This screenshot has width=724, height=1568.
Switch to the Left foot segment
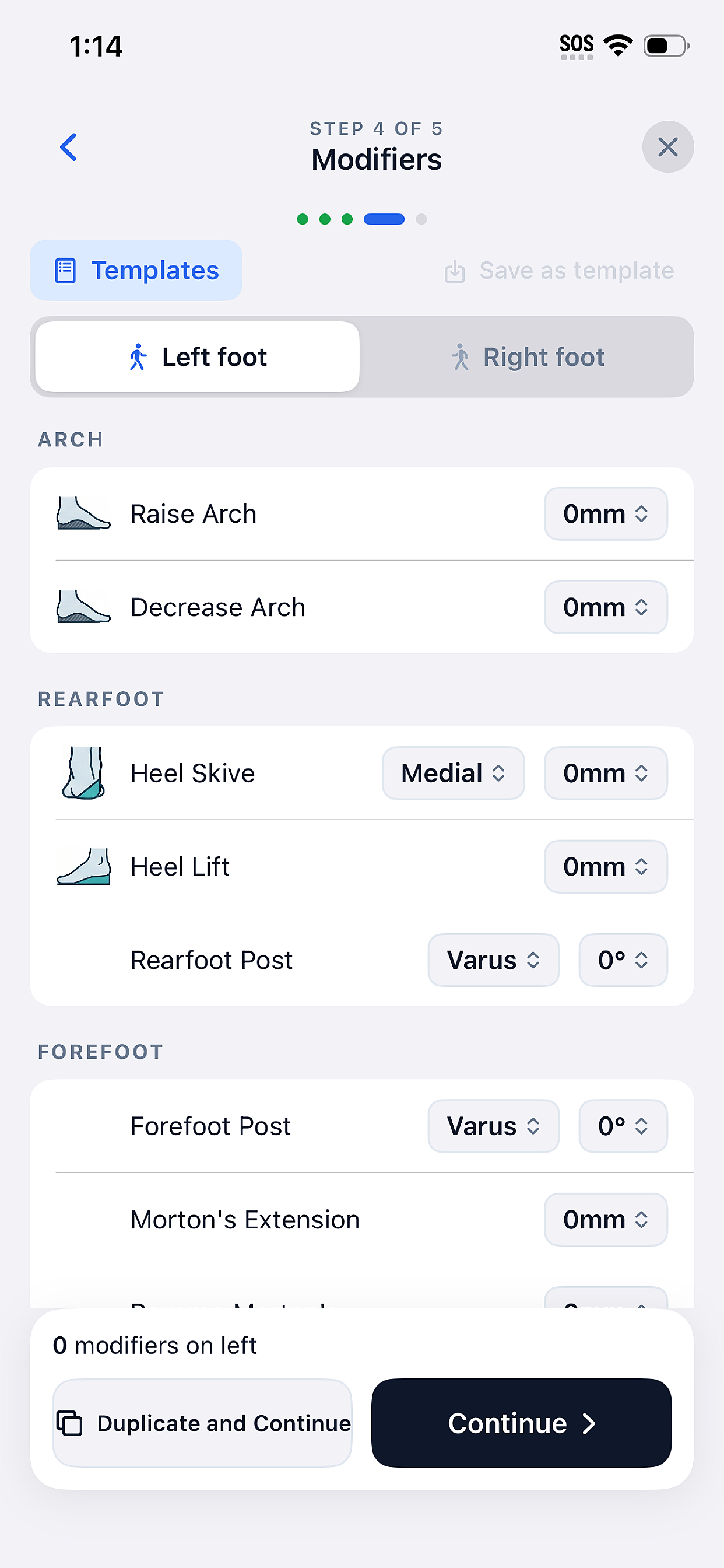pyautogui.click(x=197, y=356)
